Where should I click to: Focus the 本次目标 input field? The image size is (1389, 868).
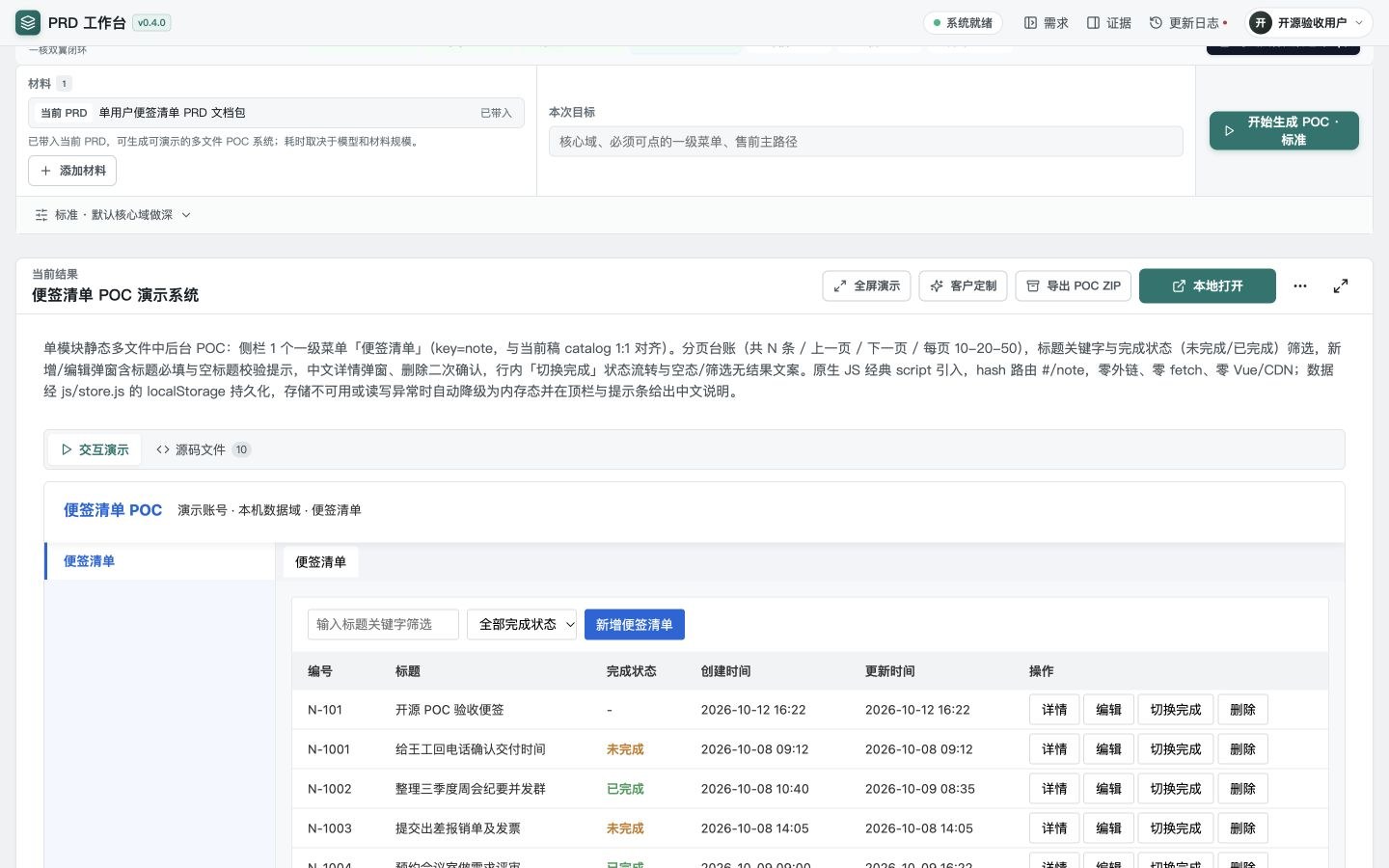(865, 142)
